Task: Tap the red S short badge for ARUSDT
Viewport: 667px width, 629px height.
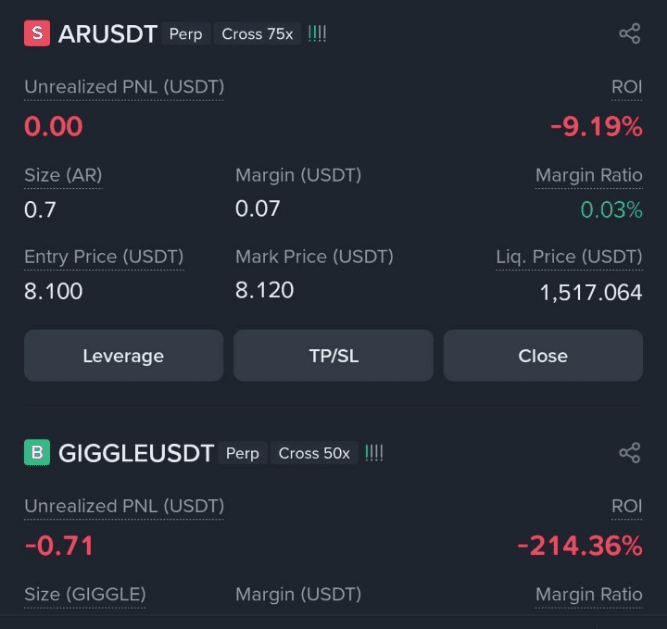Action: click(x=37, y=33)
